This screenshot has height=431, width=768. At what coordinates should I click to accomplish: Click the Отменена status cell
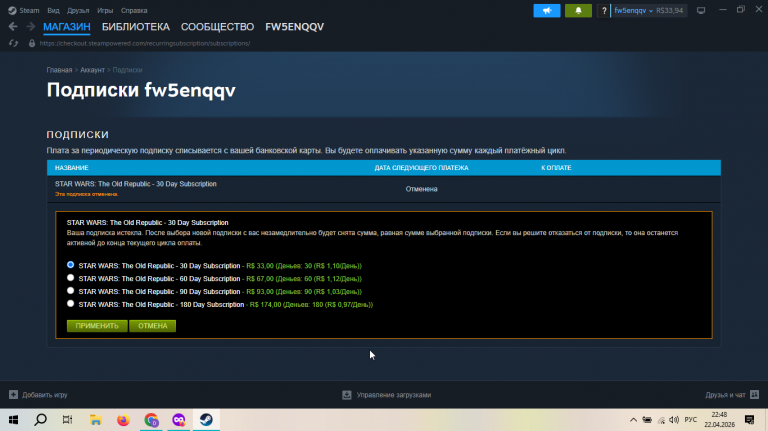click(421, 189)
